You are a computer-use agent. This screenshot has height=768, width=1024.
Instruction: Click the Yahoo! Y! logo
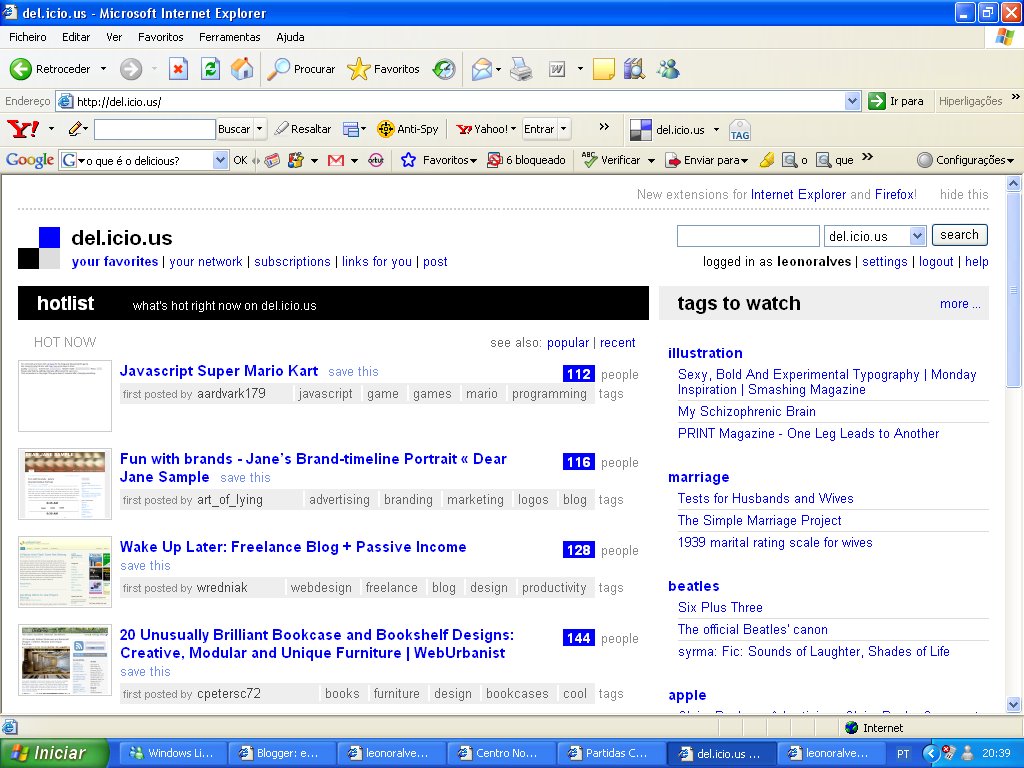coord(23,129)
